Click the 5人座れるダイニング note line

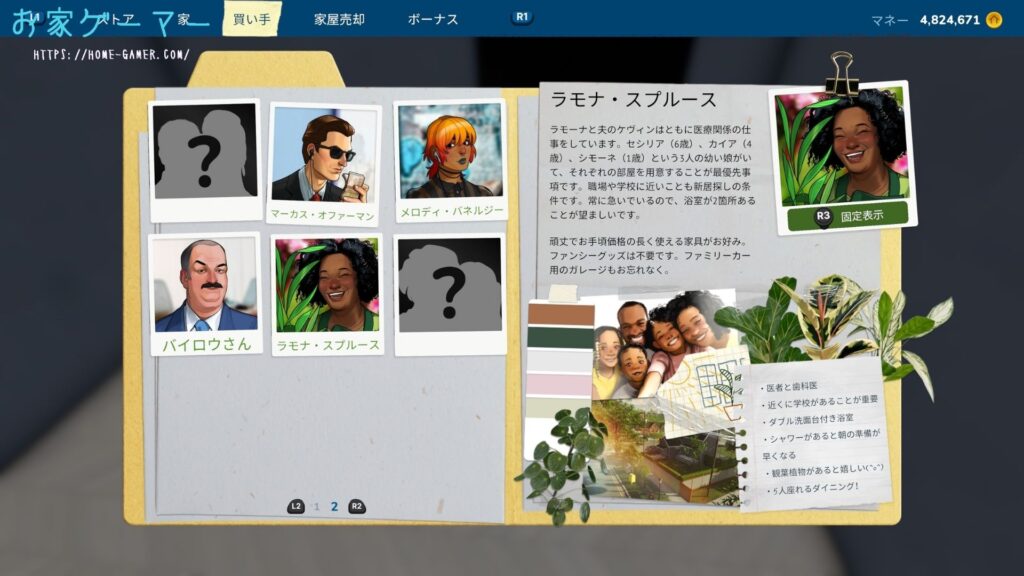[813, 489]
